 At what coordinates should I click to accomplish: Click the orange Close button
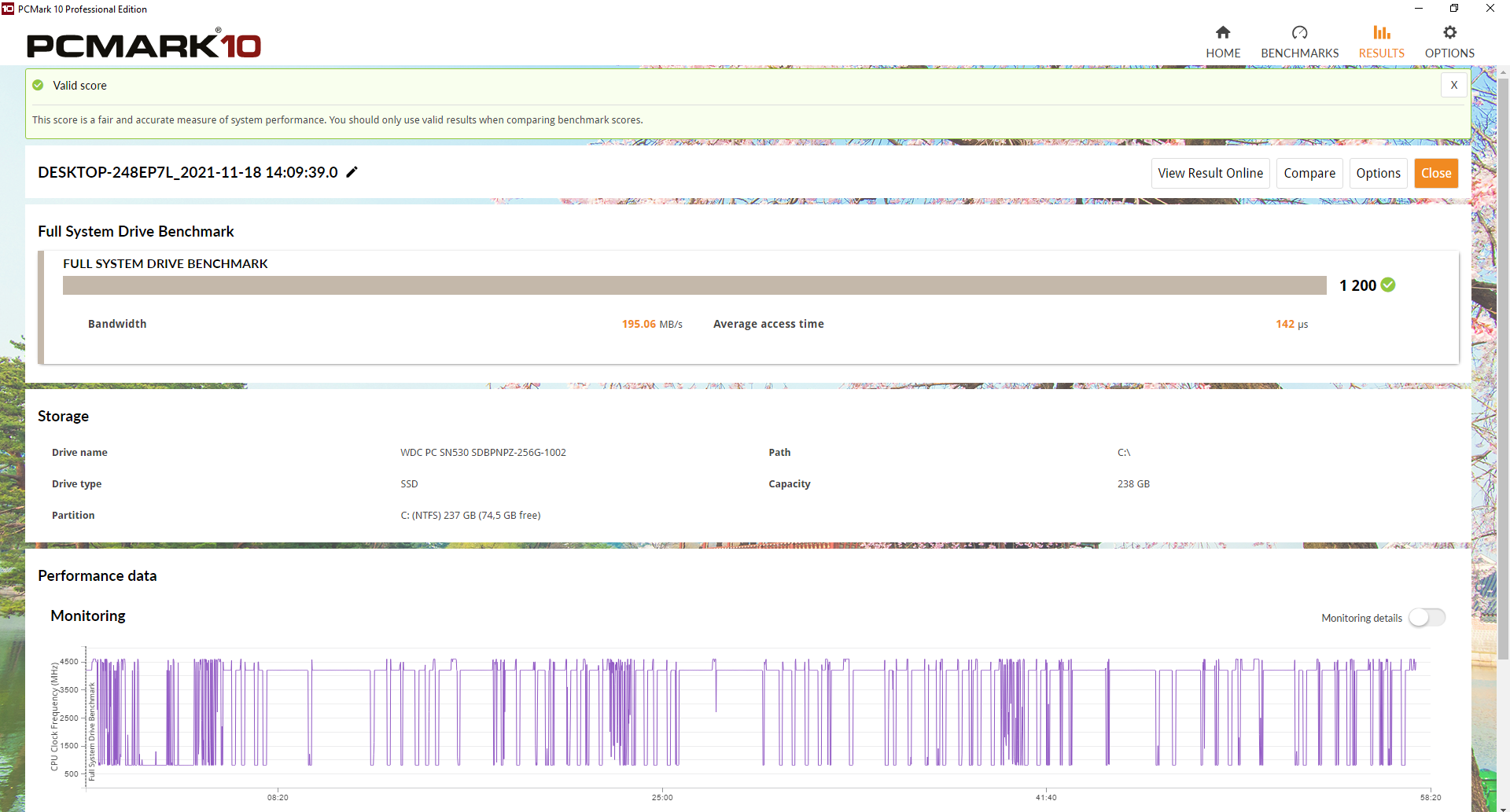[1436, 173]
